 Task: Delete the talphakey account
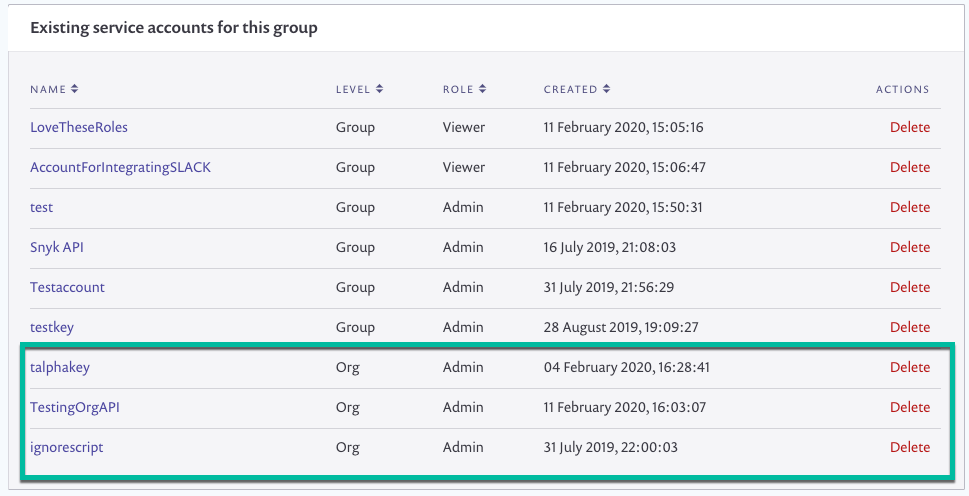pos(910,368)
